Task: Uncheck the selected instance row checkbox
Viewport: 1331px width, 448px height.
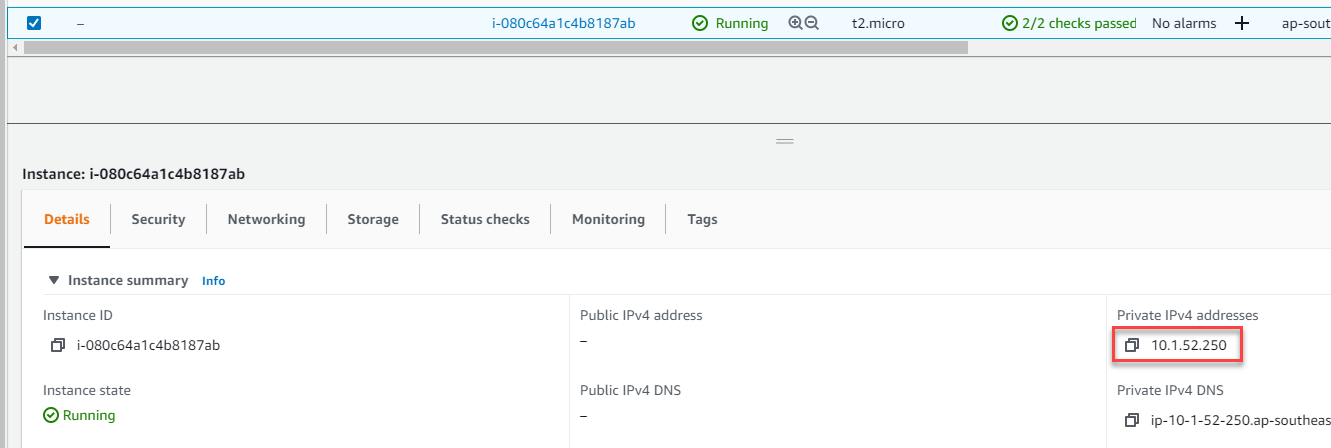Action: point(34,23)
